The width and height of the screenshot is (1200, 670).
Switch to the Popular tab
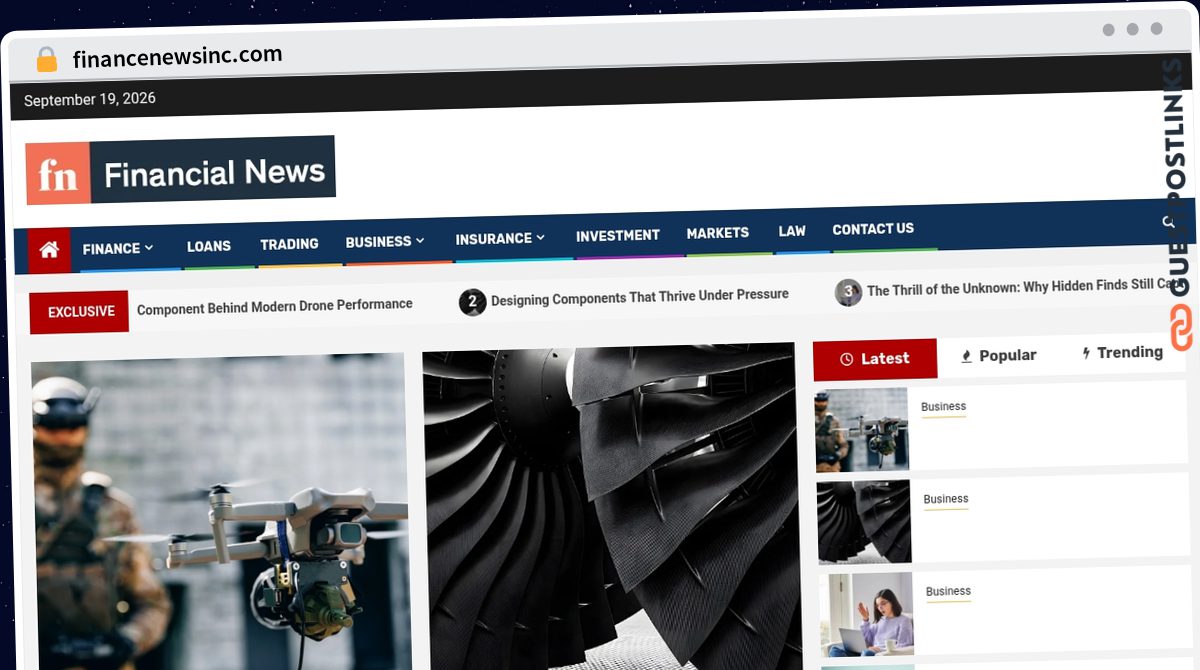[x=998, y=355]
